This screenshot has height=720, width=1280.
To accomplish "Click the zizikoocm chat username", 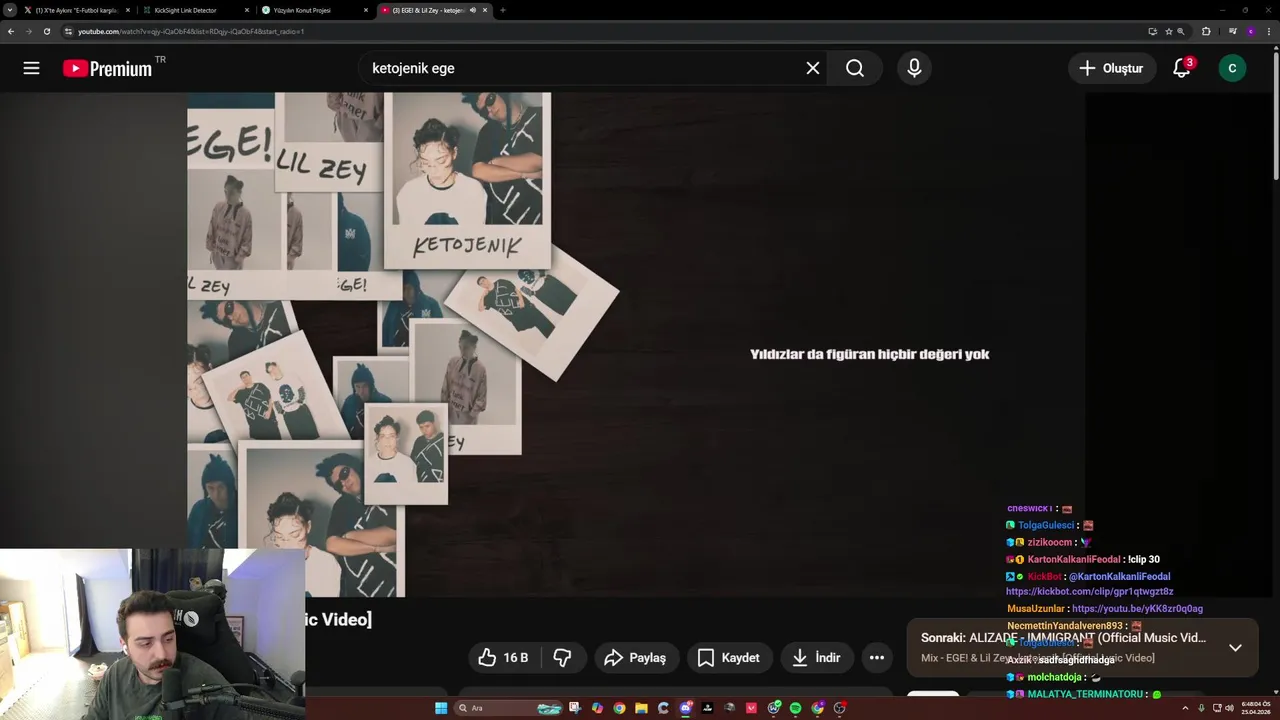I will coord(1049,542).
